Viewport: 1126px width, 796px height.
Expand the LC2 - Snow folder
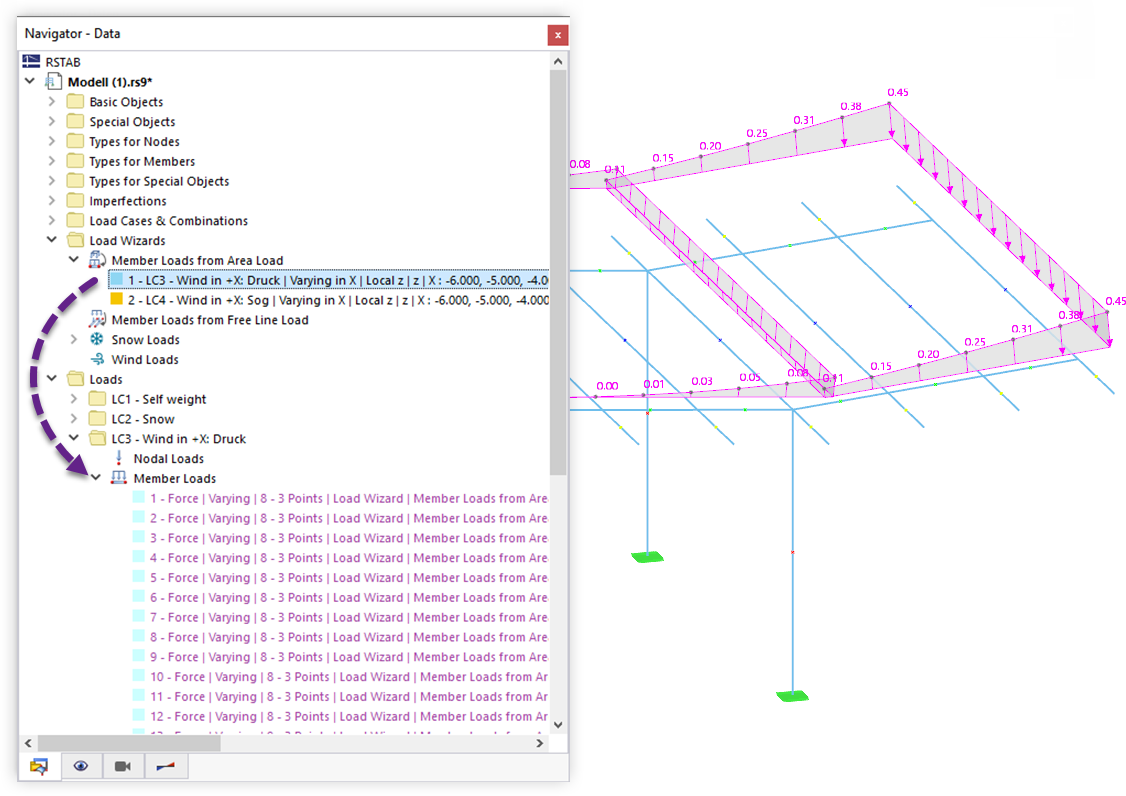[75, 418]
